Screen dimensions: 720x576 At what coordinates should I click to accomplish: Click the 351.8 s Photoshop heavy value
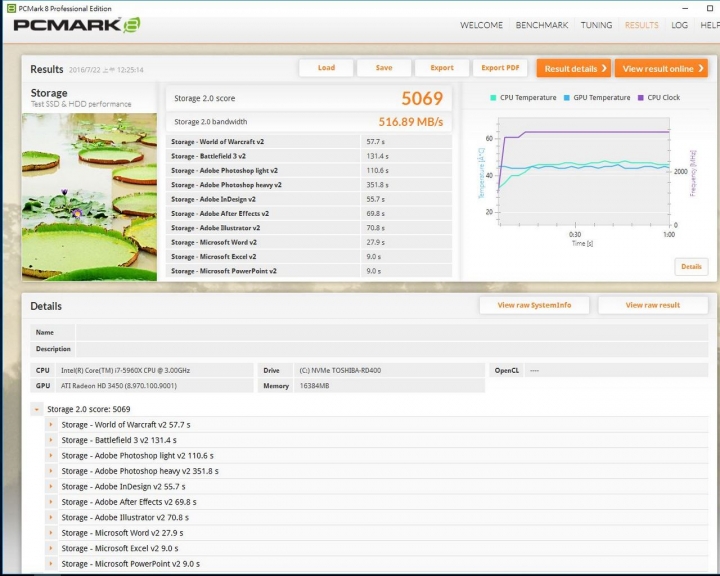[x=377, y=185]
